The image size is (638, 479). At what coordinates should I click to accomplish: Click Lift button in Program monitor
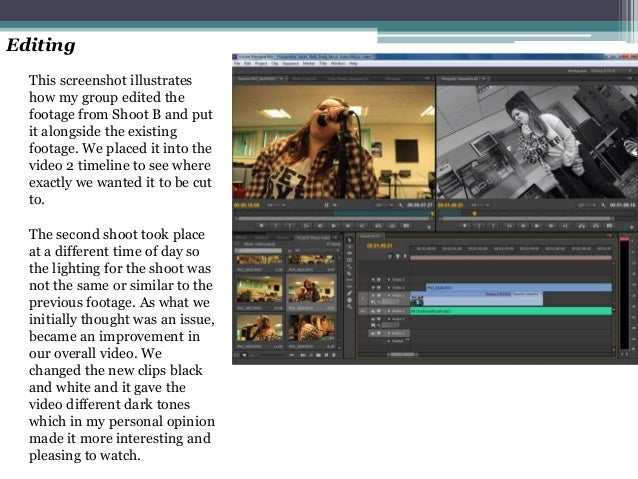point(582,225)
